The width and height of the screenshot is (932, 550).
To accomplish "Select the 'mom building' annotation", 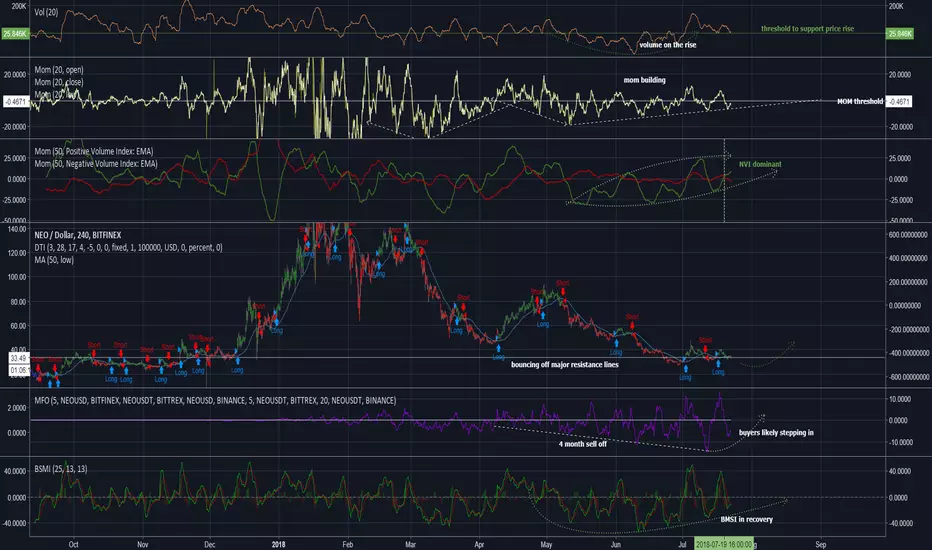I will 644,80.
